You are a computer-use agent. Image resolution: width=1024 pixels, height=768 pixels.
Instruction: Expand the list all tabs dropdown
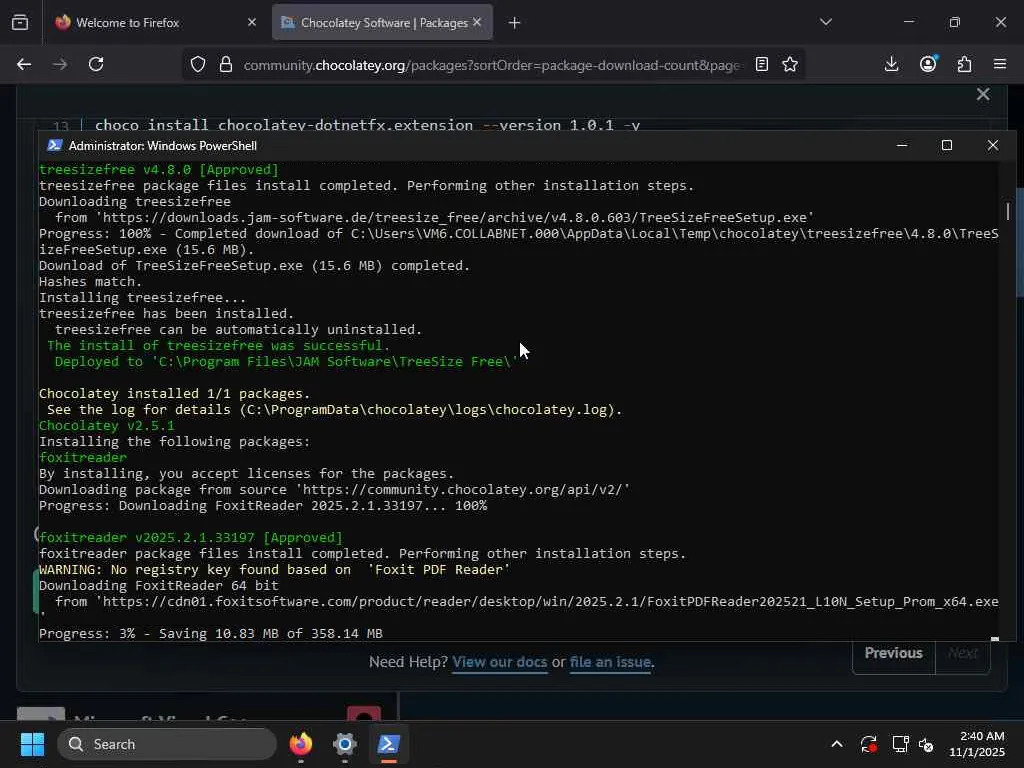click(x=825, y=22)
